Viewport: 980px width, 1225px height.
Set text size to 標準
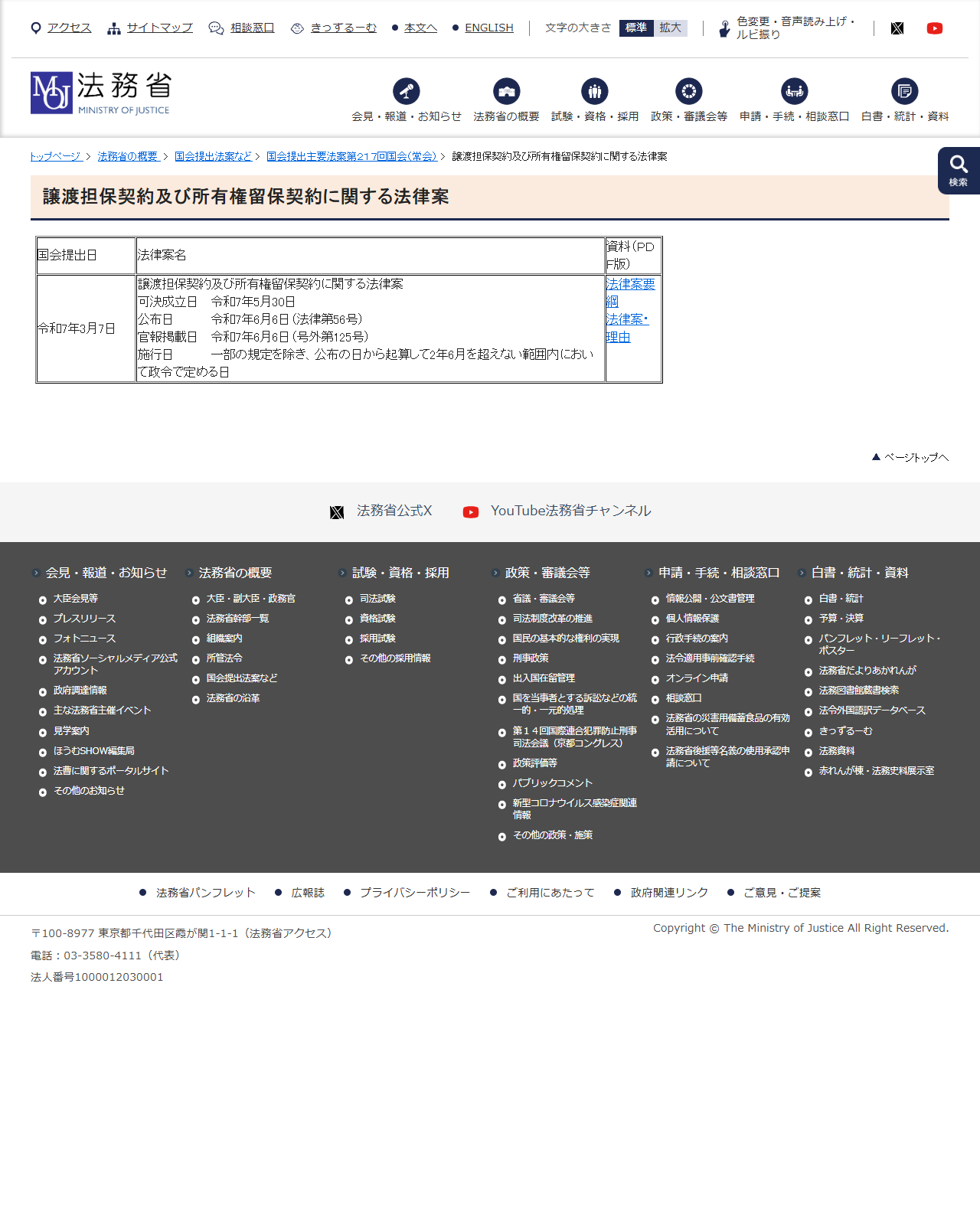coord(636,28)
